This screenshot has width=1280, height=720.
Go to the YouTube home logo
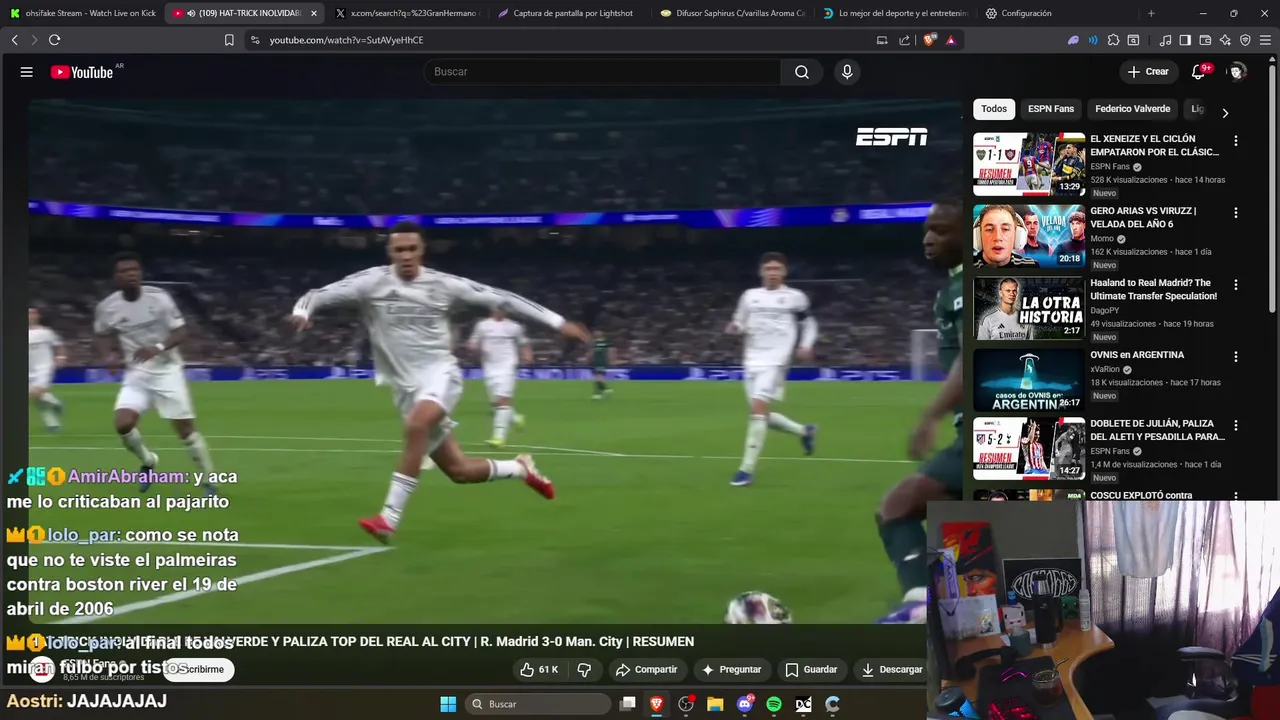[82, 72]
